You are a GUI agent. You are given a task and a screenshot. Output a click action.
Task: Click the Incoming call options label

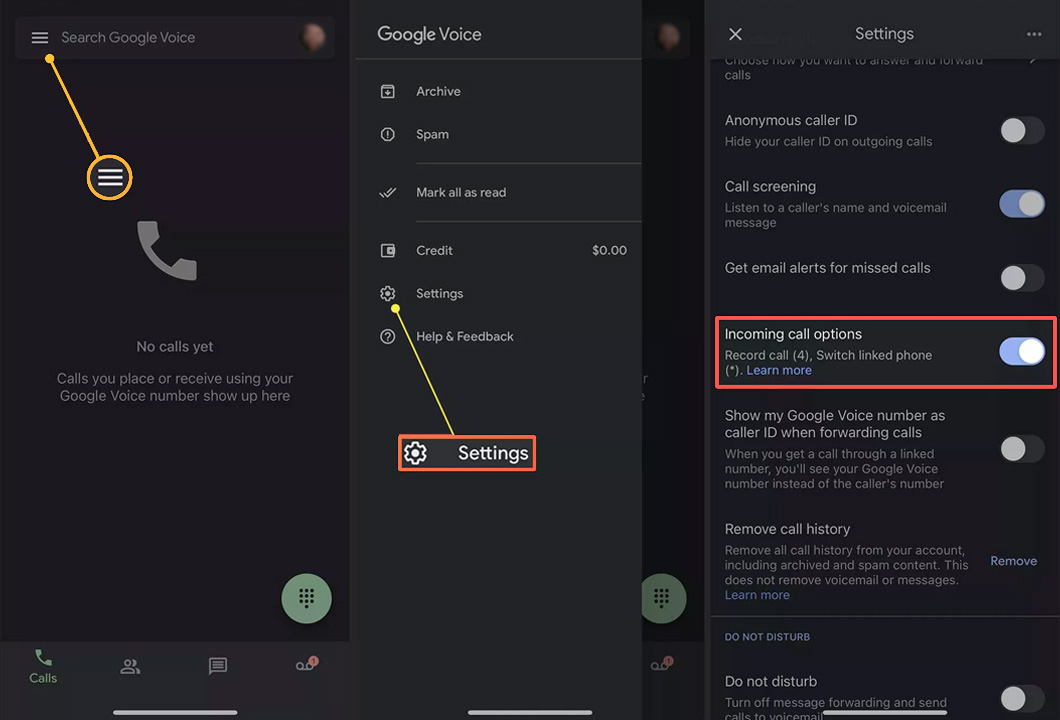click(x=793, y=334)
